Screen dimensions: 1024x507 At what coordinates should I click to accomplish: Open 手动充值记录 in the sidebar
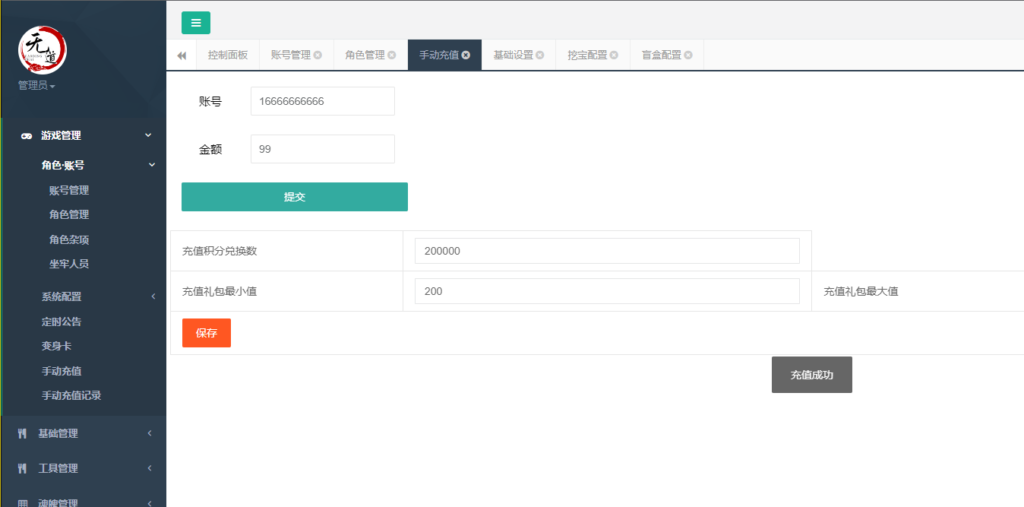click(71, 395)
